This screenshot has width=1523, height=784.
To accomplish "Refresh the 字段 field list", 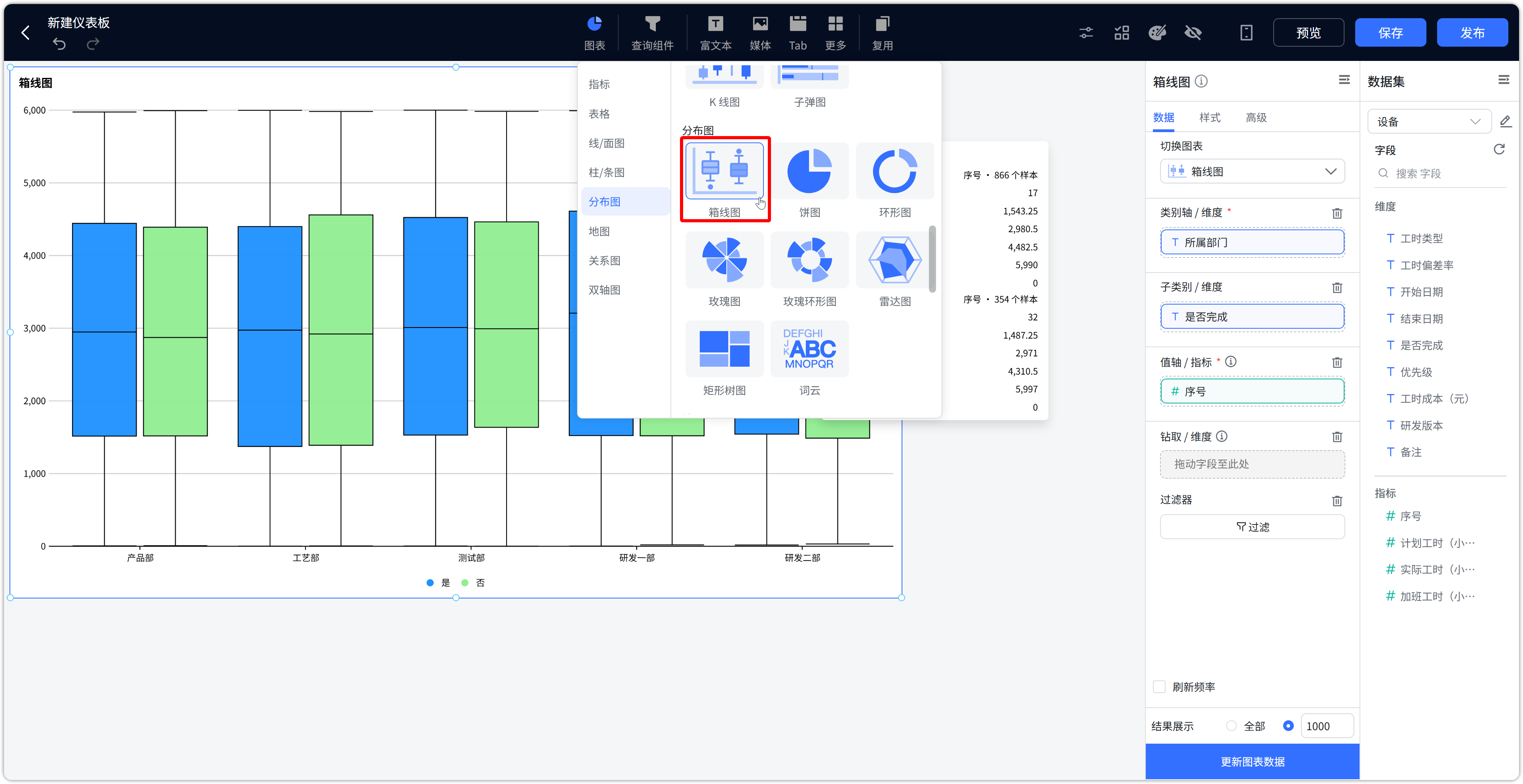I will [1499, 149].
